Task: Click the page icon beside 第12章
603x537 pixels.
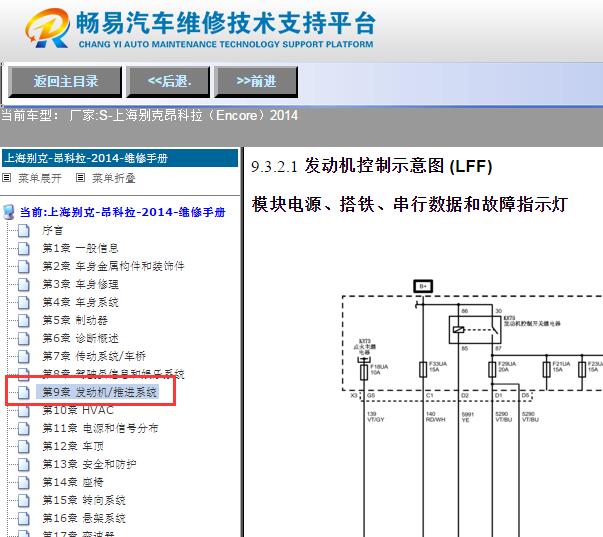Action: click(x=24, y=447)
